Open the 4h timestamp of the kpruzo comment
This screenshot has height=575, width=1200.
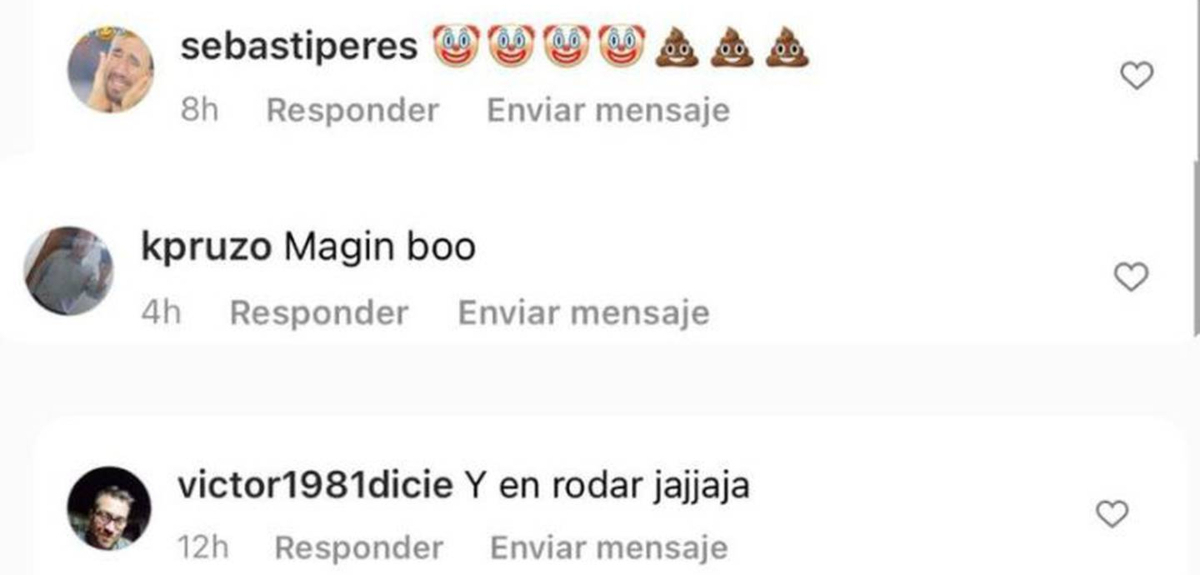(x=161, y=313)
